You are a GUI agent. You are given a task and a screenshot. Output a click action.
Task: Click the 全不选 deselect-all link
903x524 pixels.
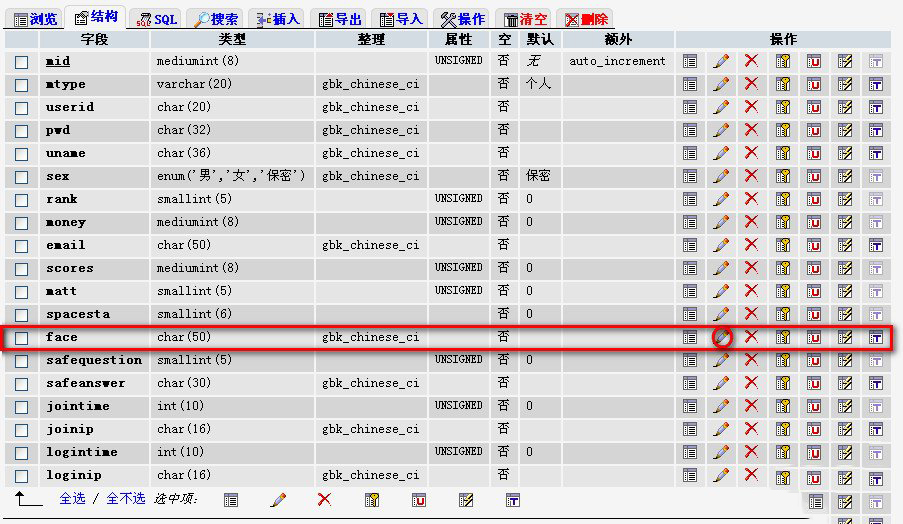[126, 498]
